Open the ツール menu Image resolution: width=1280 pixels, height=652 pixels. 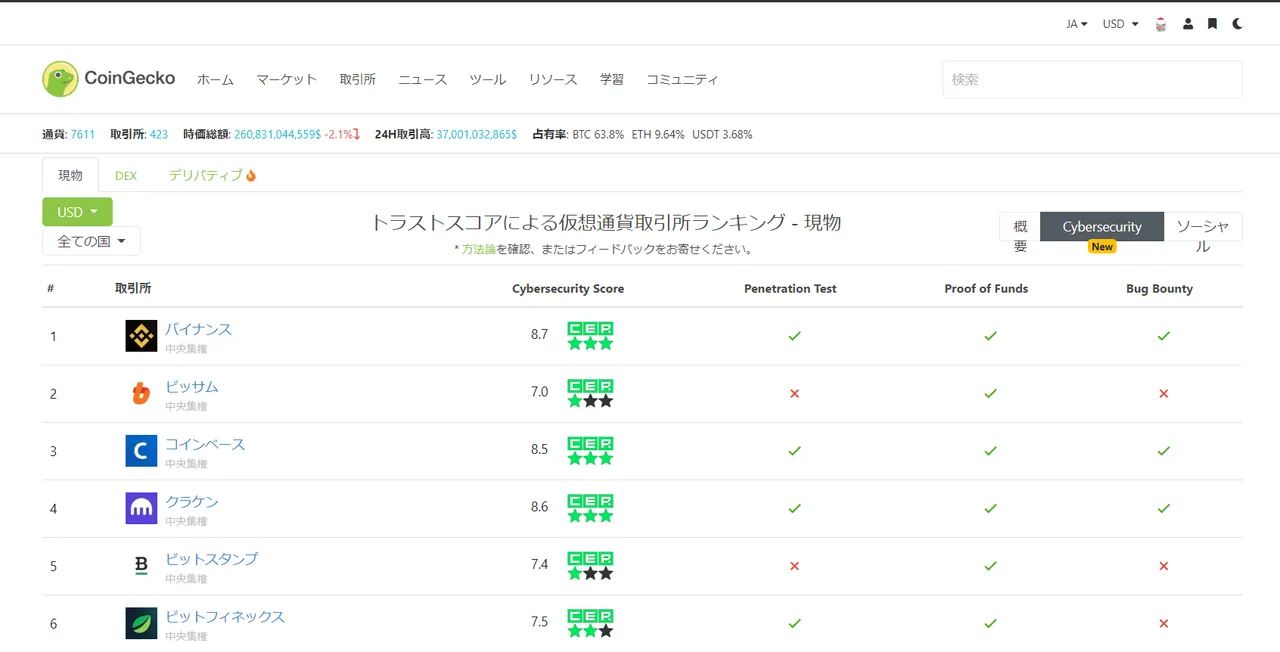(488, 79)
